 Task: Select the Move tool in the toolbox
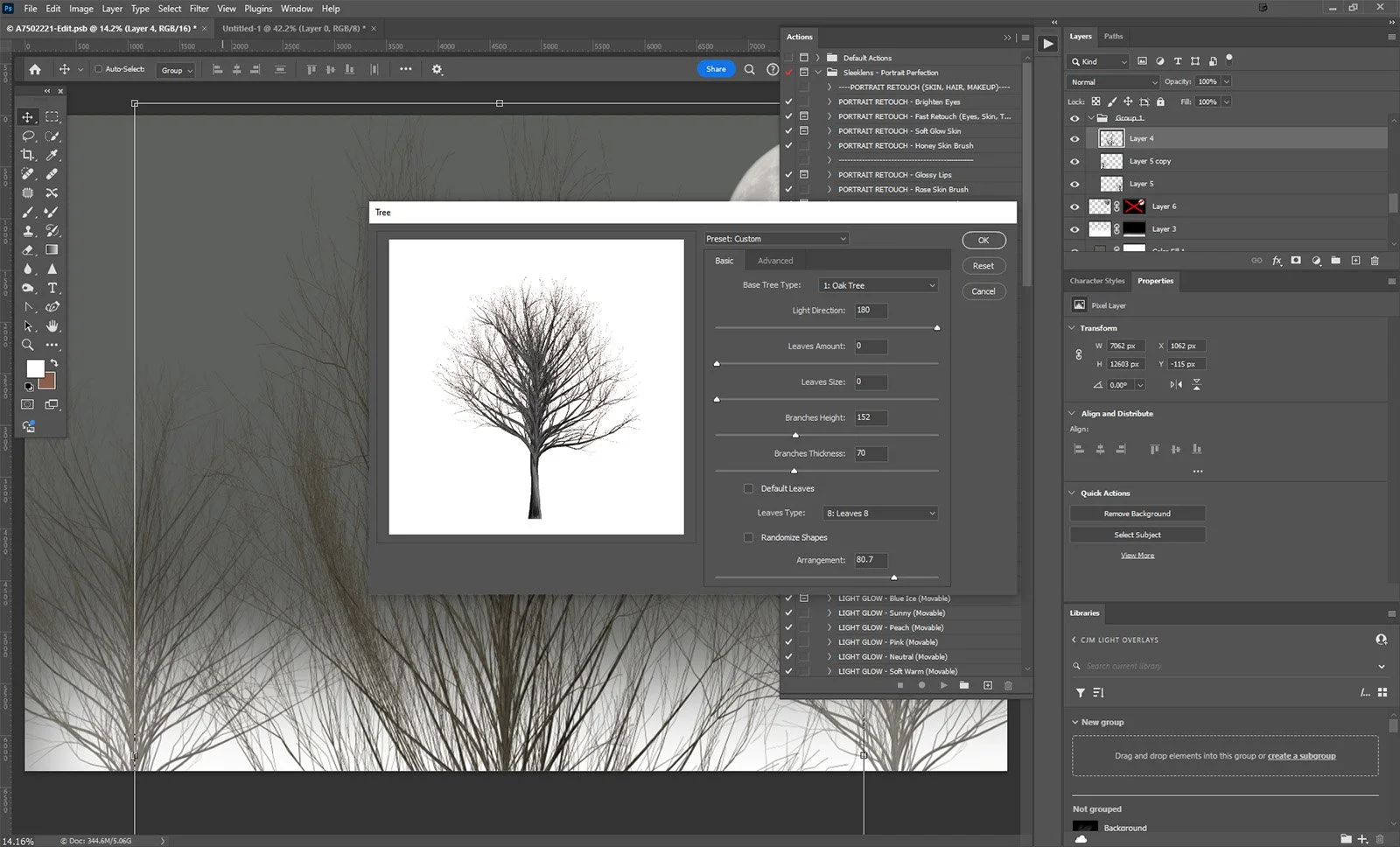(x=28, y=117)
